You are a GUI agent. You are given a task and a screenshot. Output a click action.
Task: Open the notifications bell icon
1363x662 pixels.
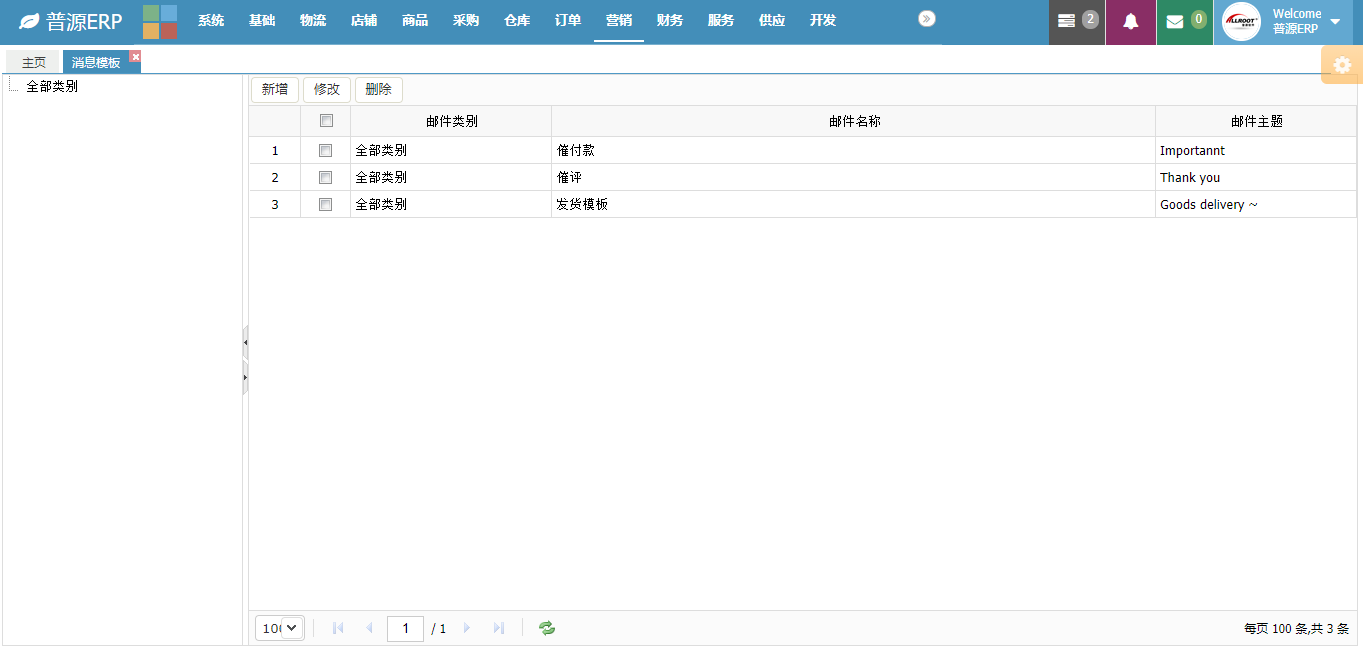coord(1131,22)
